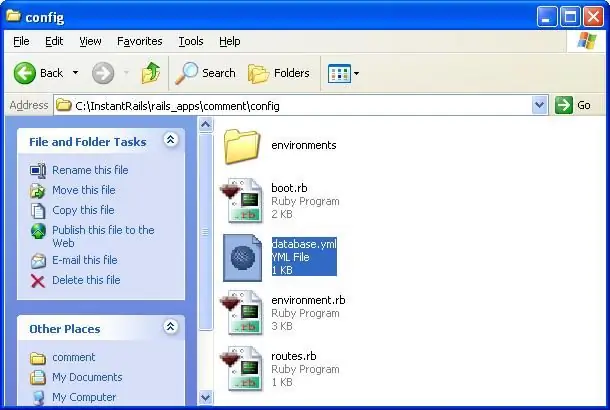Minimize the config window
Screen dimensions: 610x410
(x=547, y=17)
